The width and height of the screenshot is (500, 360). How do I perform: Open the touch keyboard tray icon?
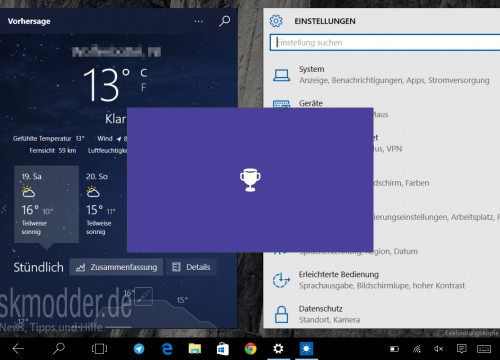coord(484,349)
